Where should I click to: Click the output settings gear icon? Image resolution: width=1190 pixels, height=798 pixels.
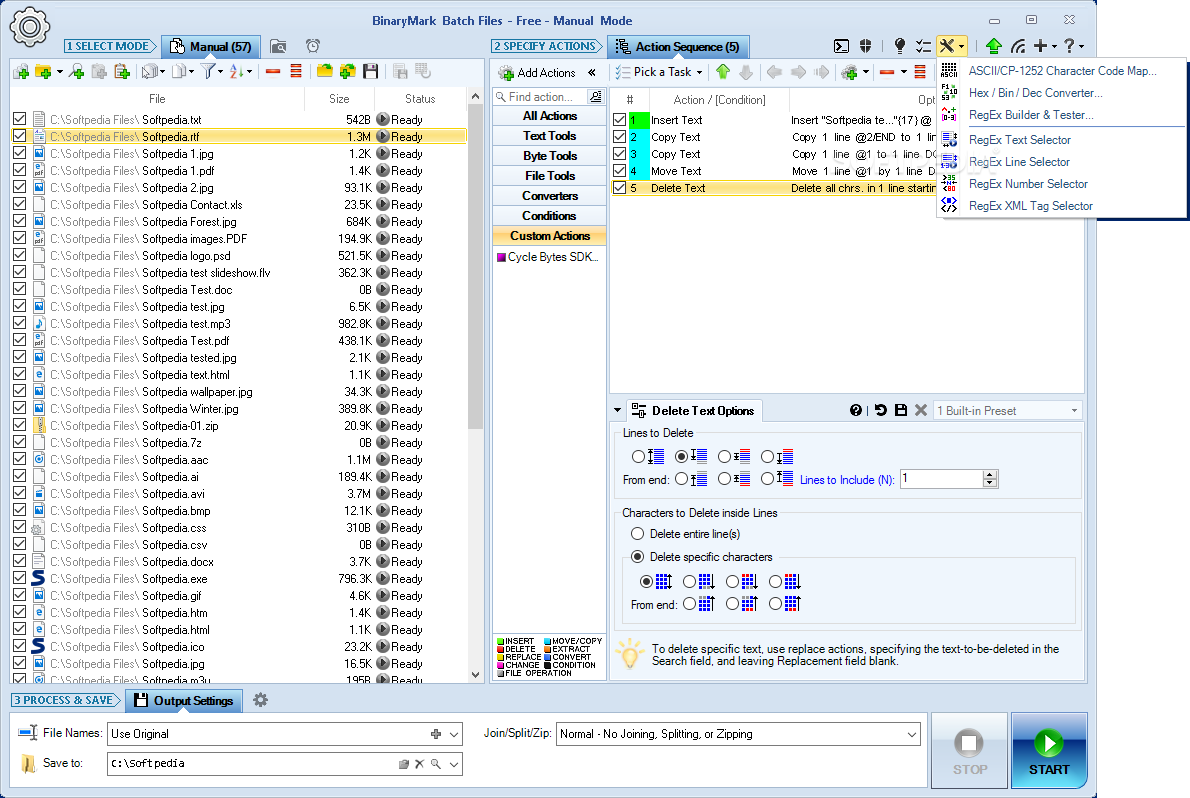(x=260, y=700)
